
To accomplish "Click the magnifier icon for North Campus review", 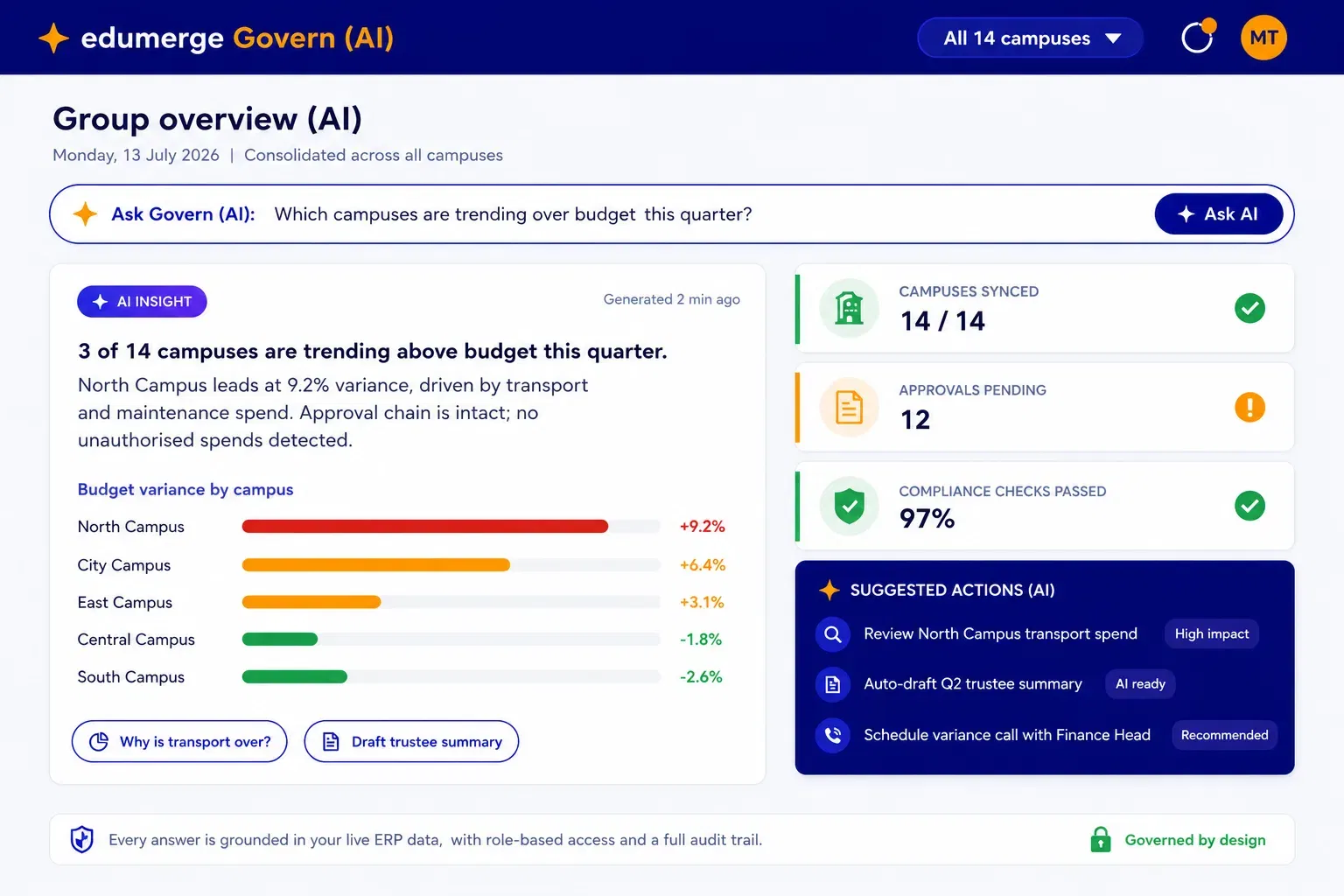I will tap(833, 634).
